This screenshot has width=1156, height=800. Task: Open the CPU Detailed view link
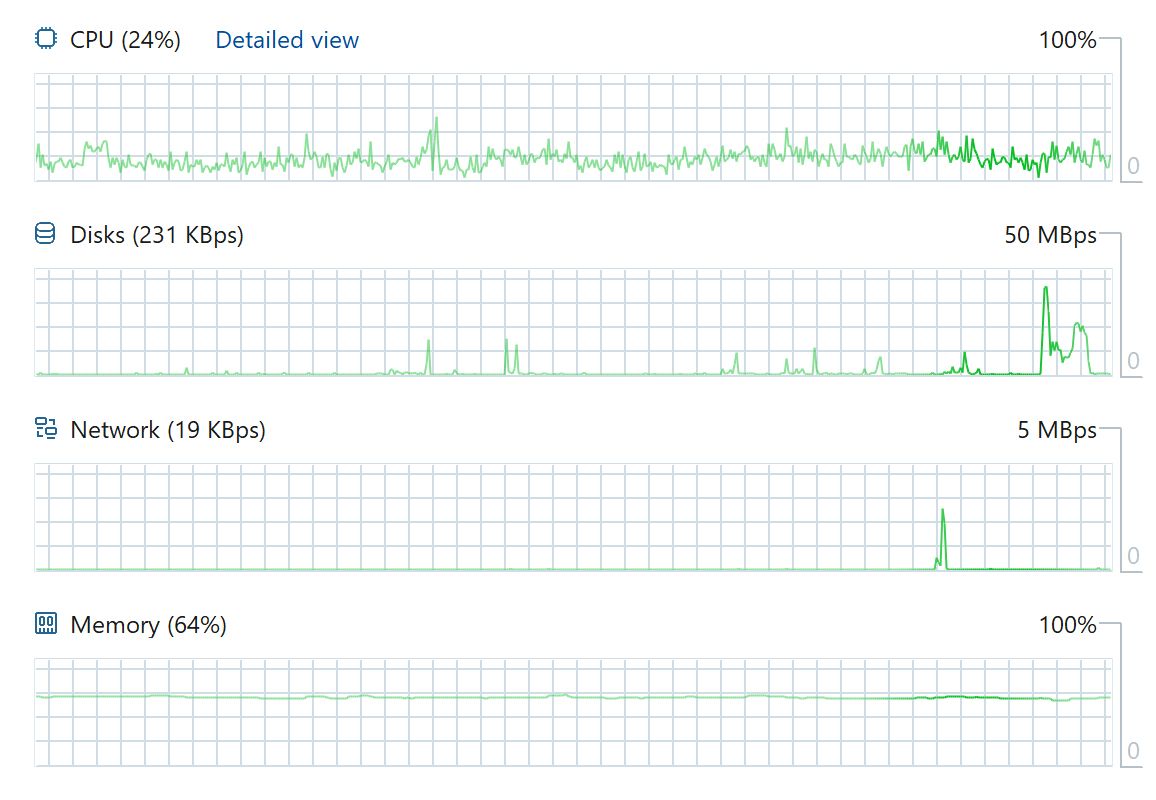tap(287, 40)
